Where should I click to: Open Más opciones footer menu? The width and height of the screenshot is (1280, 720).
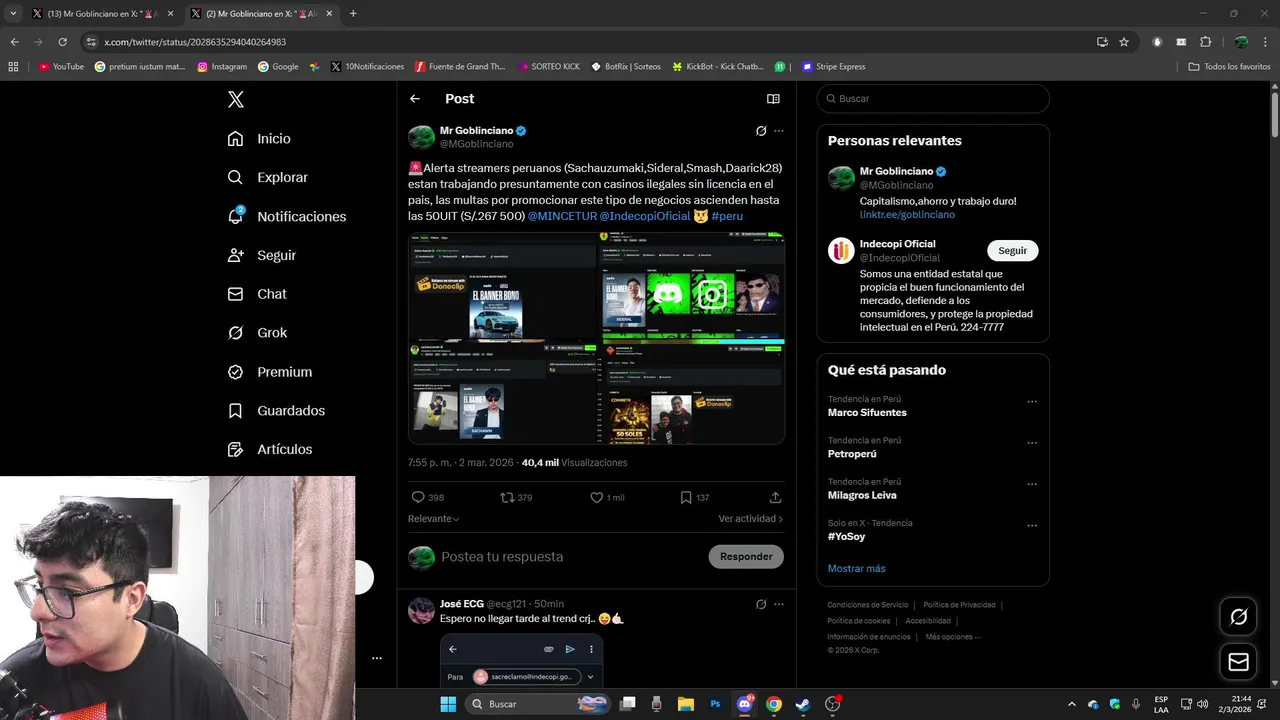tap(953, 637)
